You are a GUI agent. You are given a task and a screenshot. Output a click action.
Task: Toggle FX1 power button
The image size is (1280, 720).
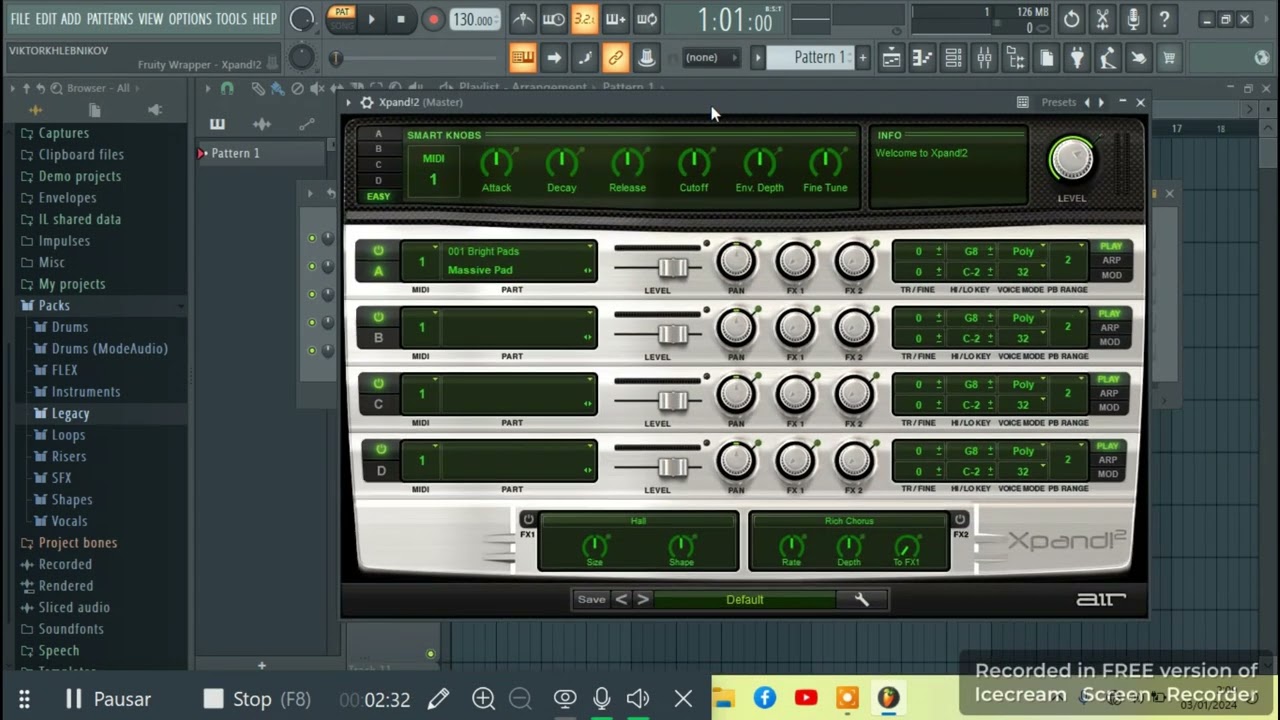[x=528, y=519]
